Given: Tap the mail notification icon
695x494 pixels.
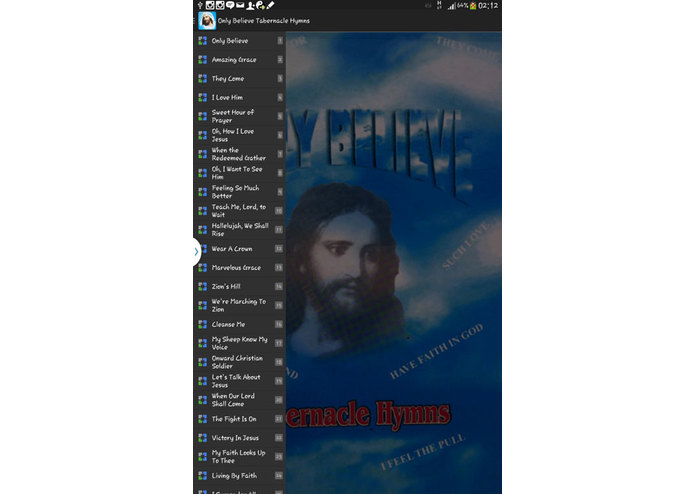Looking at the screenshot, I should pyautogui.click(x=240, y=5).
